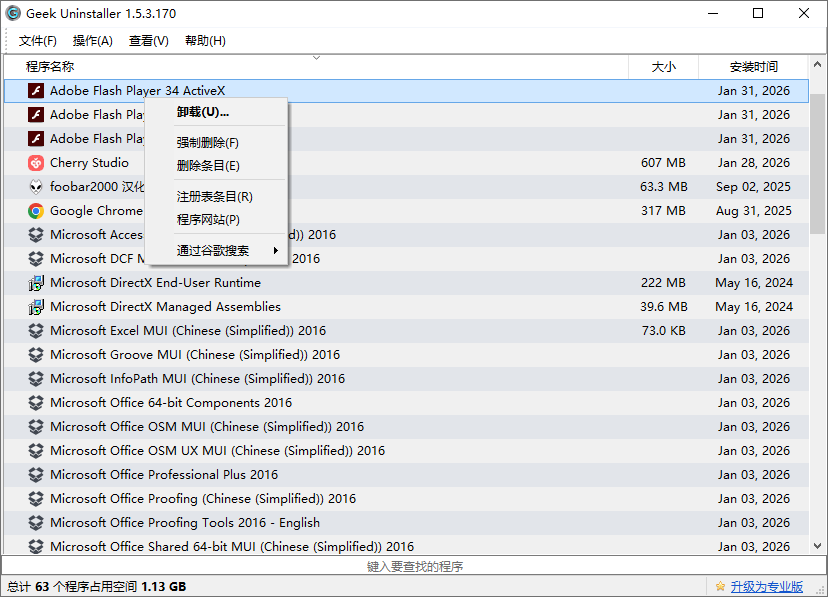Click the Microsoft Office Professional Plus 2016 icon
This screenshot has height=597, width=828.
tap(34, 474)
